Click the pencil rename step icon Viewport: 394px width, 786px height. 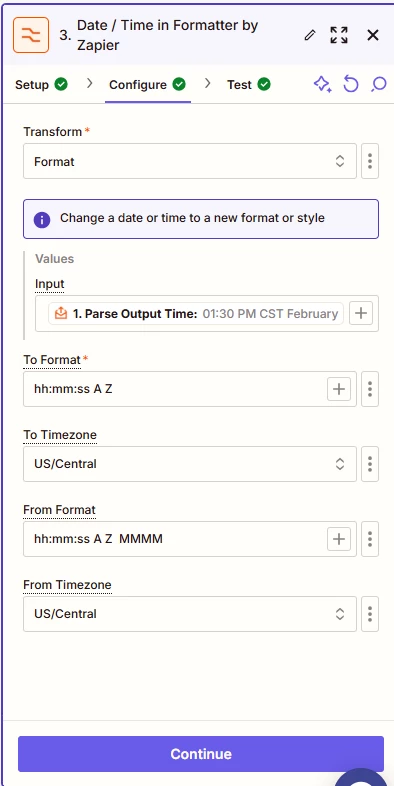point(310,35)
